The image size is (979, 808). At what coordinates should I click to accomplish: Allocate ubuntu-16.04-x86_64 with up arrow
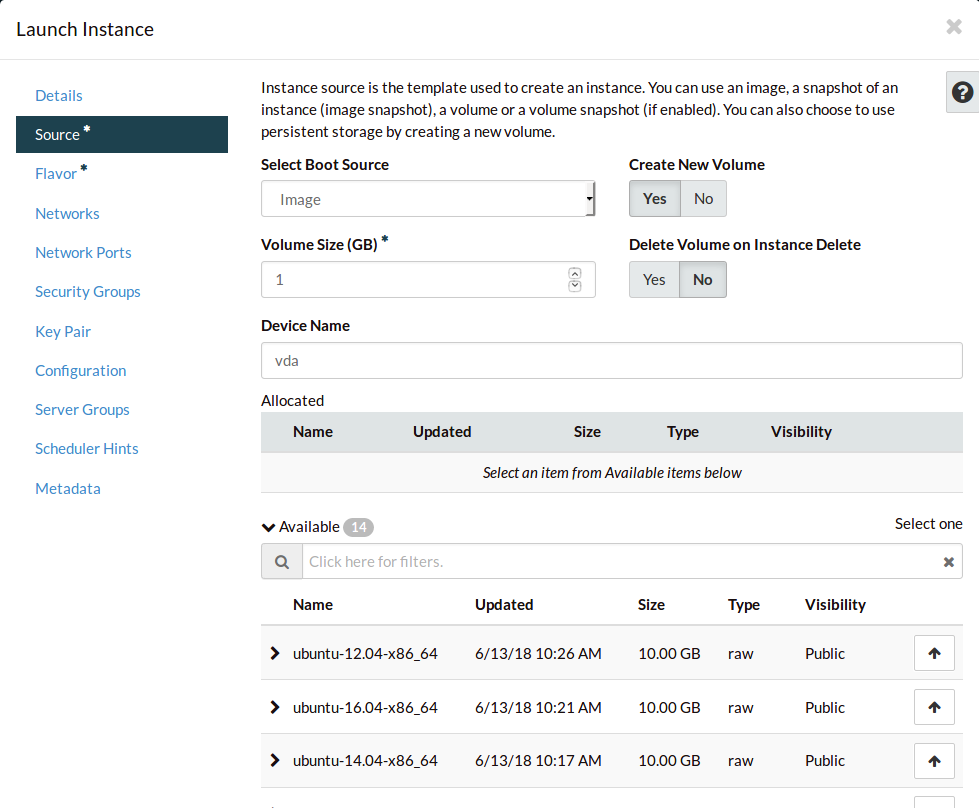[934, 707]
